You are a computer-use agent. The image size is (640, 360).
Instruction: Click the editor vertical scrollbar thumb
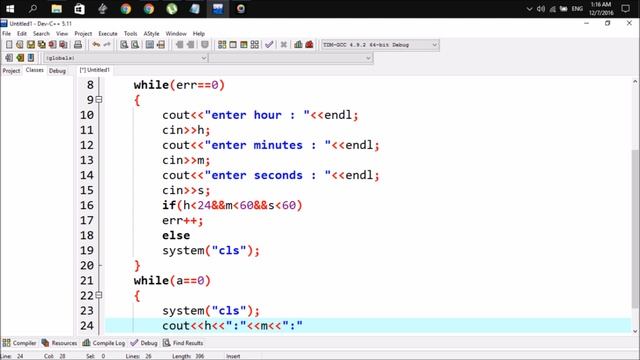pos(635,229)
